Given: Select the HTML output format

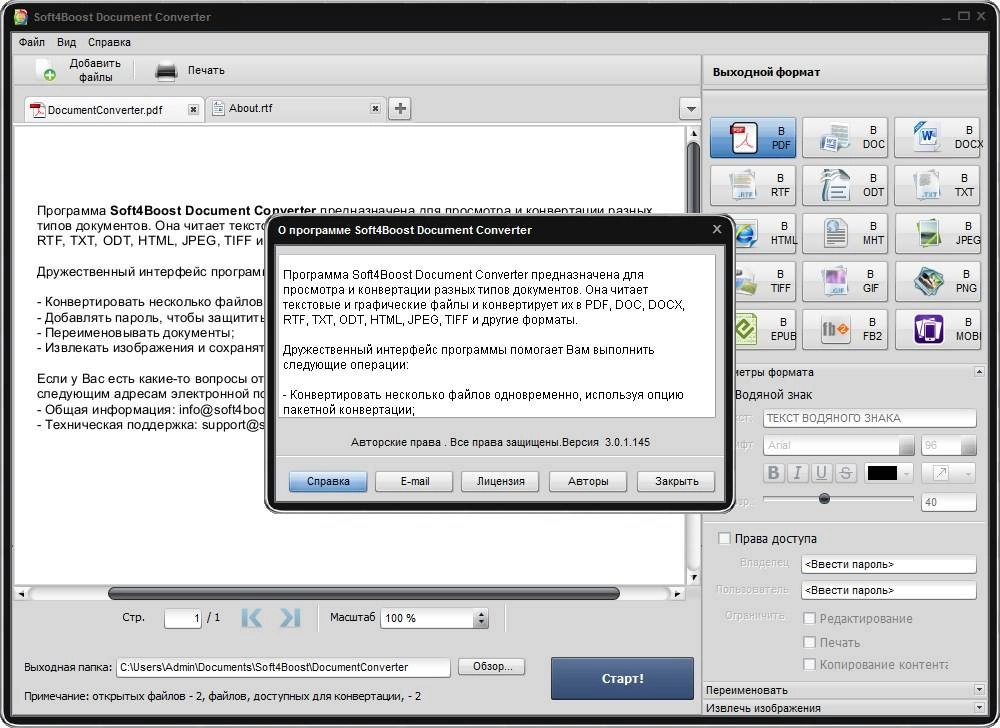Looking at the screenshot, I should point(765,233).
